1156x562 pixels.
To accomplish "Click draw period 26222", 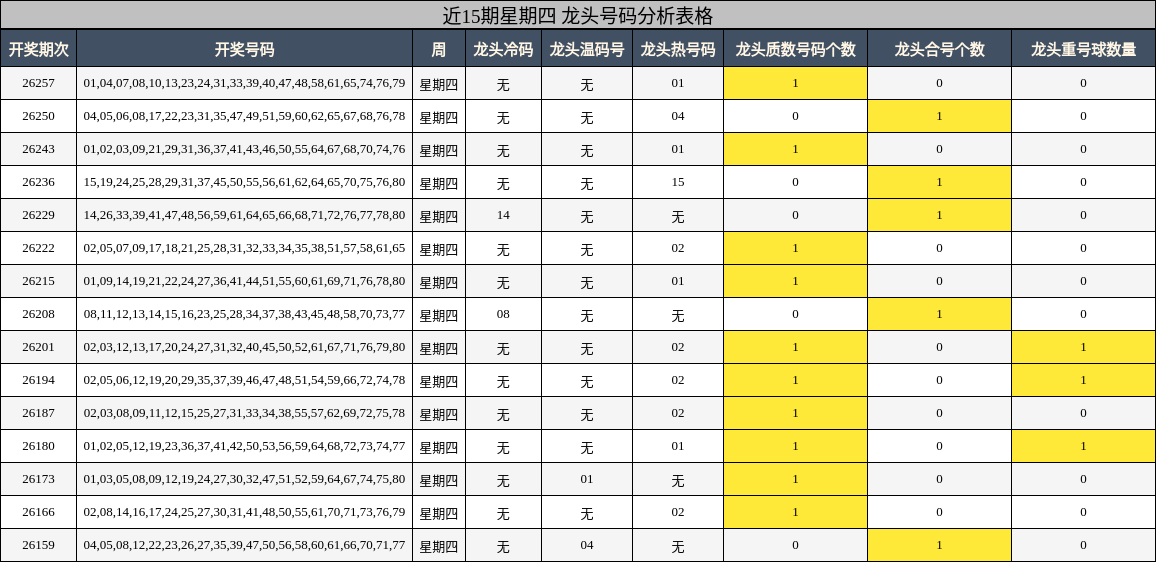I will coord(38,249).
